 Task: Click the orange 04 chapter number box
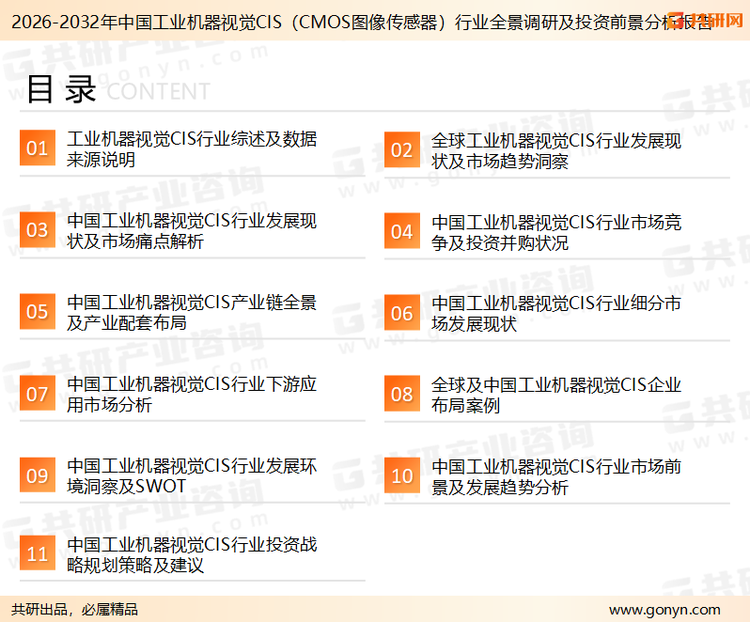point(402,231)
